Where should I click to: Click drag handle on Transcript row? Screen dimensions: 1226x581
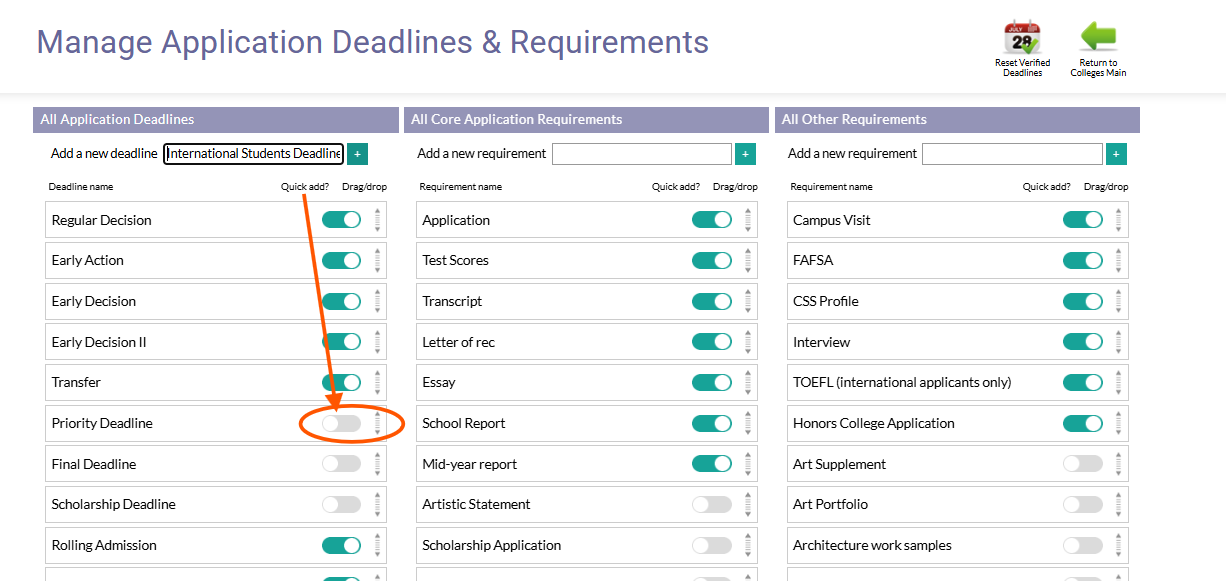[x=748, y=301]
